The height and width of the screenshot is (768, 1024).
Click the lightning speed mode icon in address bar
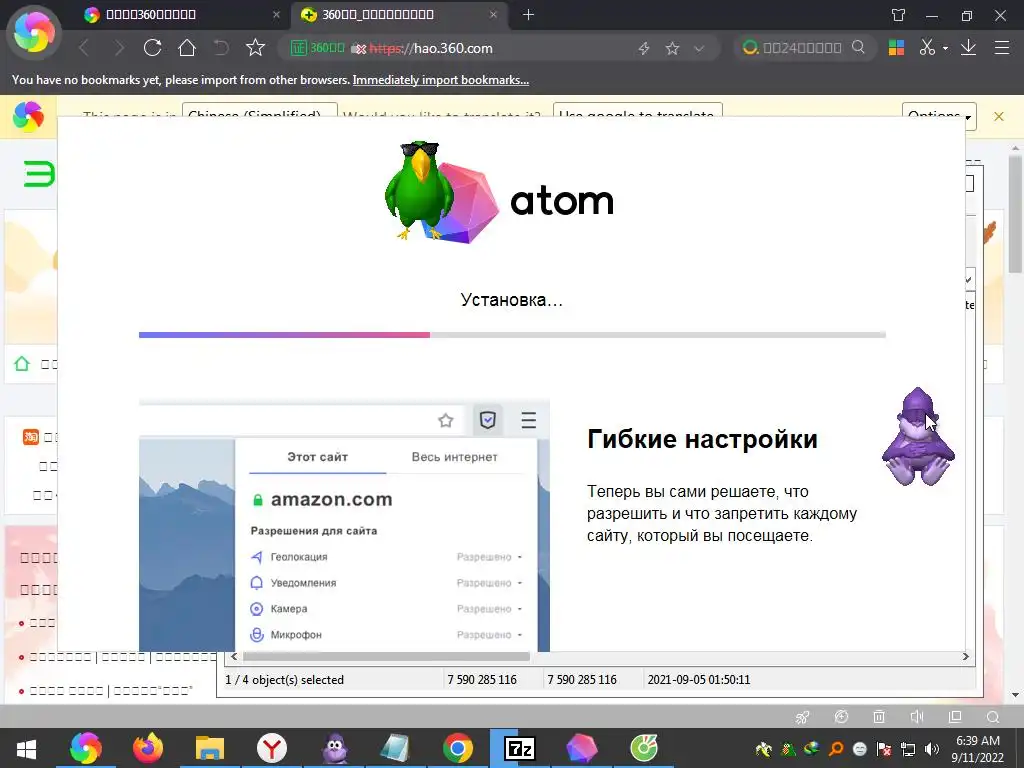point(644,48)
